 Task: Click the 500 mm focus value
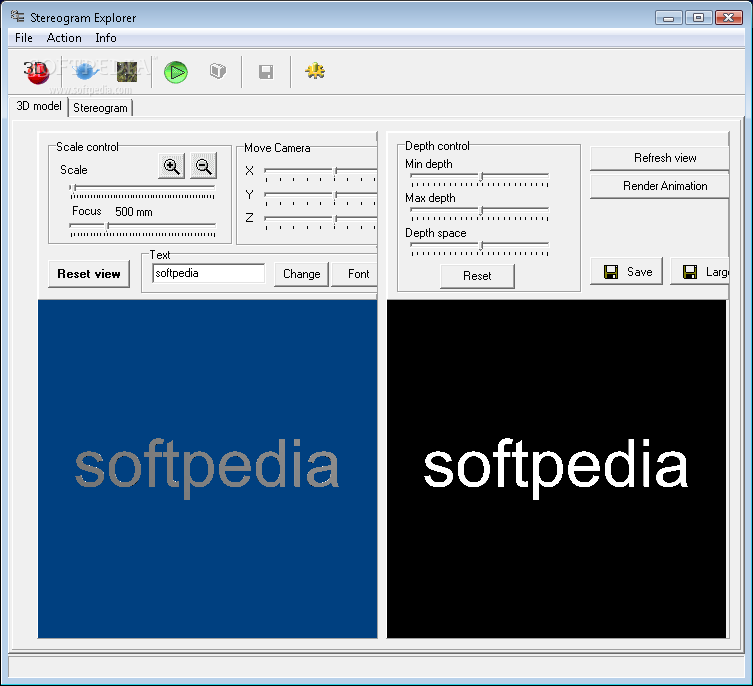pyautogui.click(x=134, y=212)
